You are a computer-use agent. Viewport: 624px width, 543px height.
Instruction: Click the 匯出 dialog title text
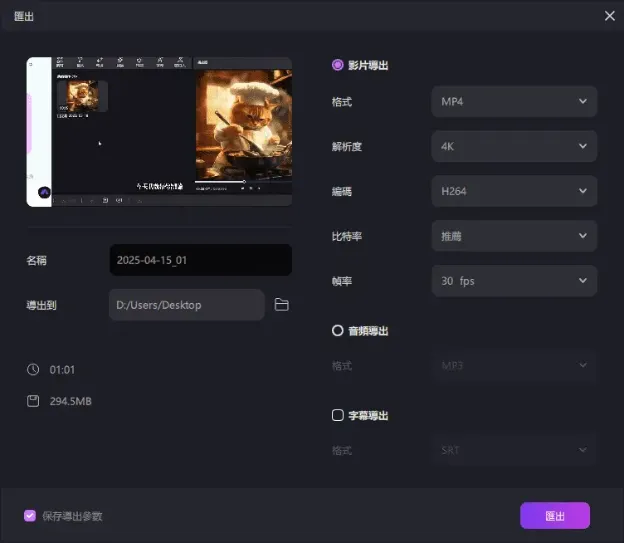(24, 16)
